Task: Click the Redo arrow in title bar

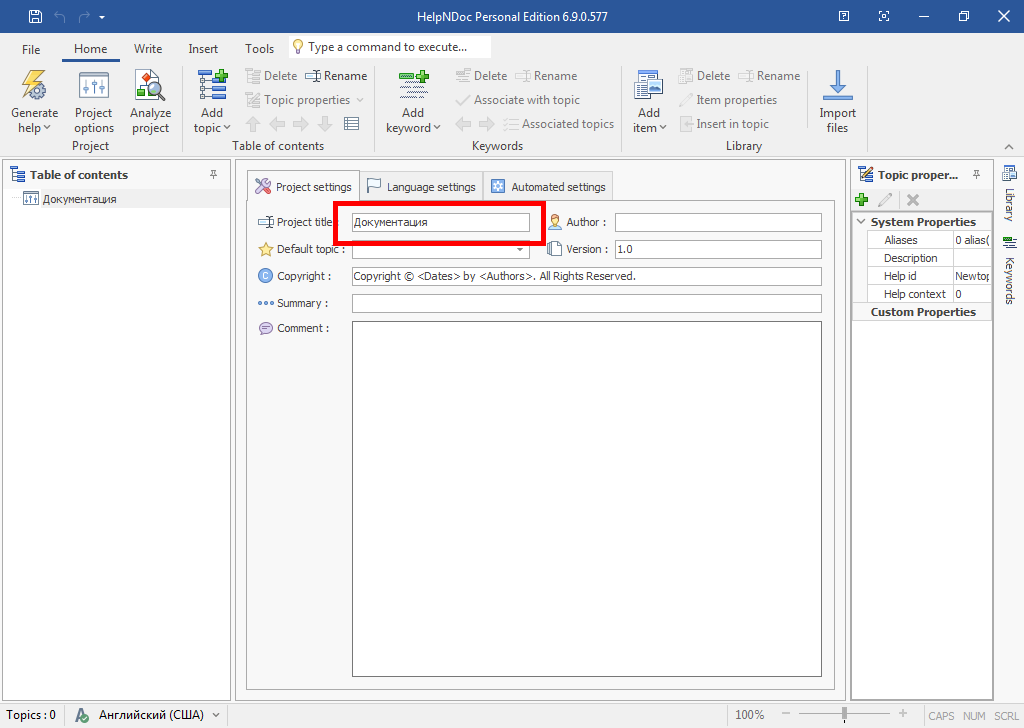Action: pos(84,16)
